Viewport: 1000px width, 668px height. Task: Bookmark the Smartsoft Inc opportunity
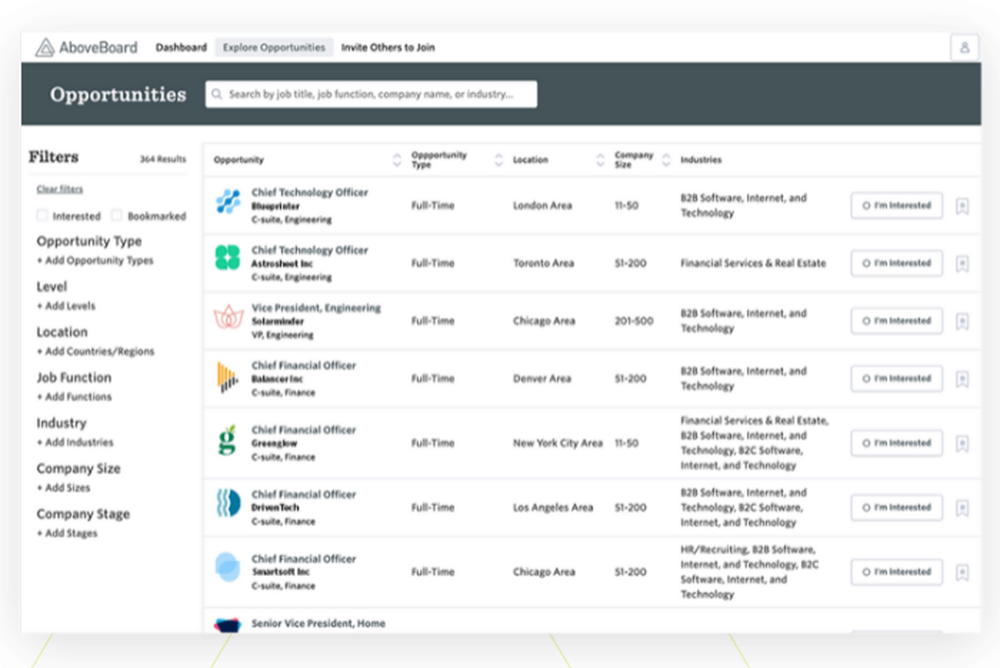[x=962, y=572]
